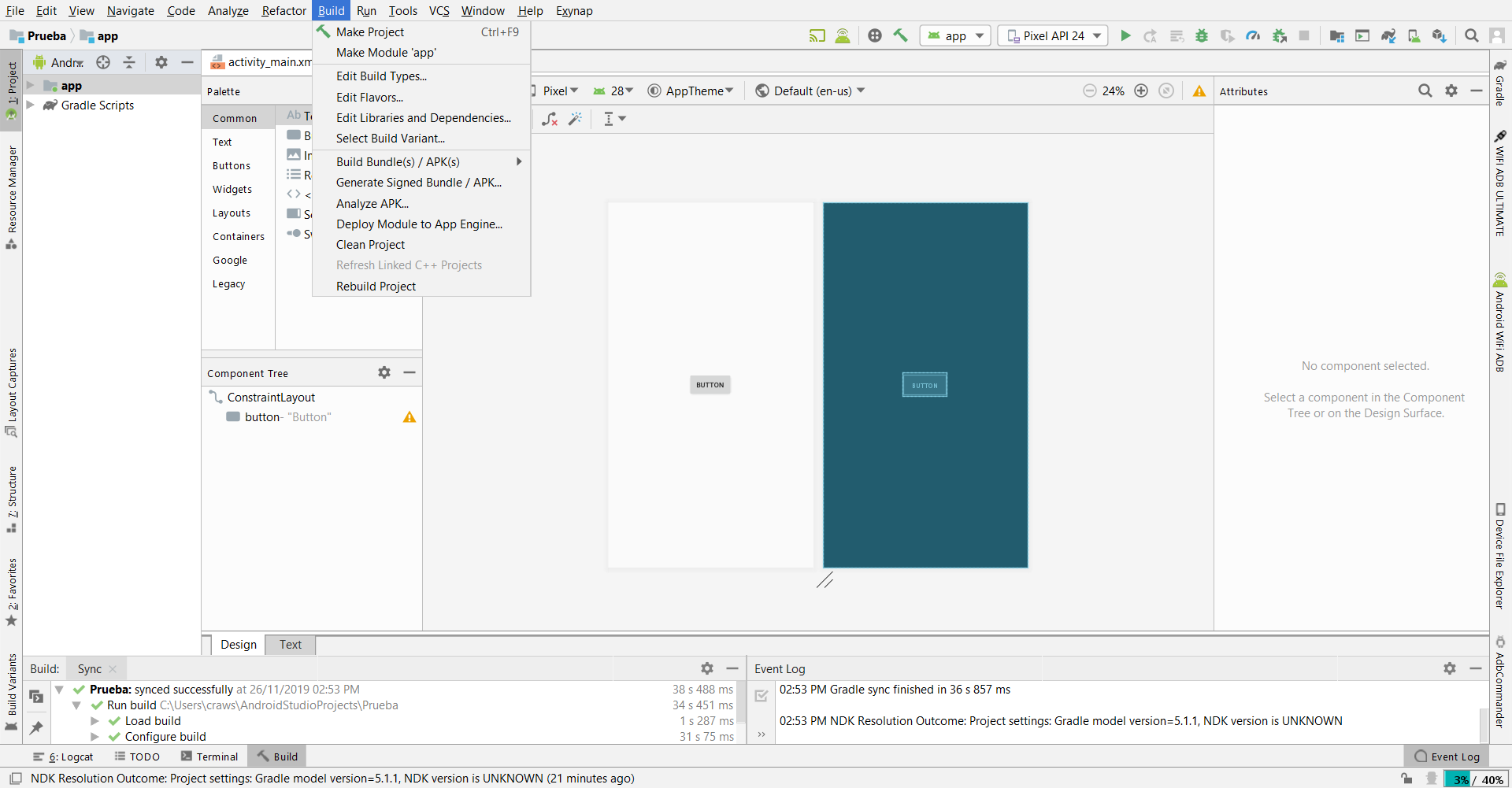Select the Layouts palette category

pos(232,213)
